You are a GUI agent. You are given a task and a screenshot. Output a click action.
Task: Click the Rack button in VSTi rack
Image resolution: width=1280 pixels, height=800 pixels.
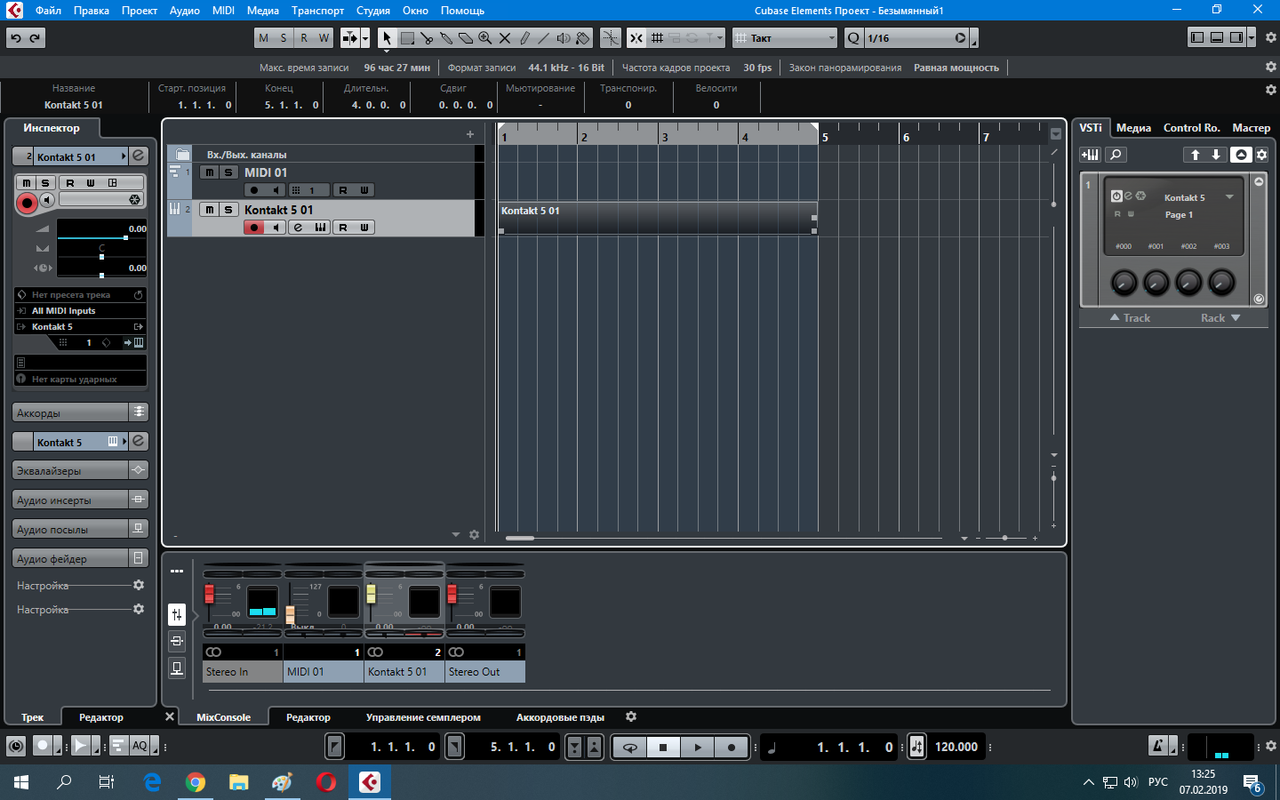(x=1220, y=318)
